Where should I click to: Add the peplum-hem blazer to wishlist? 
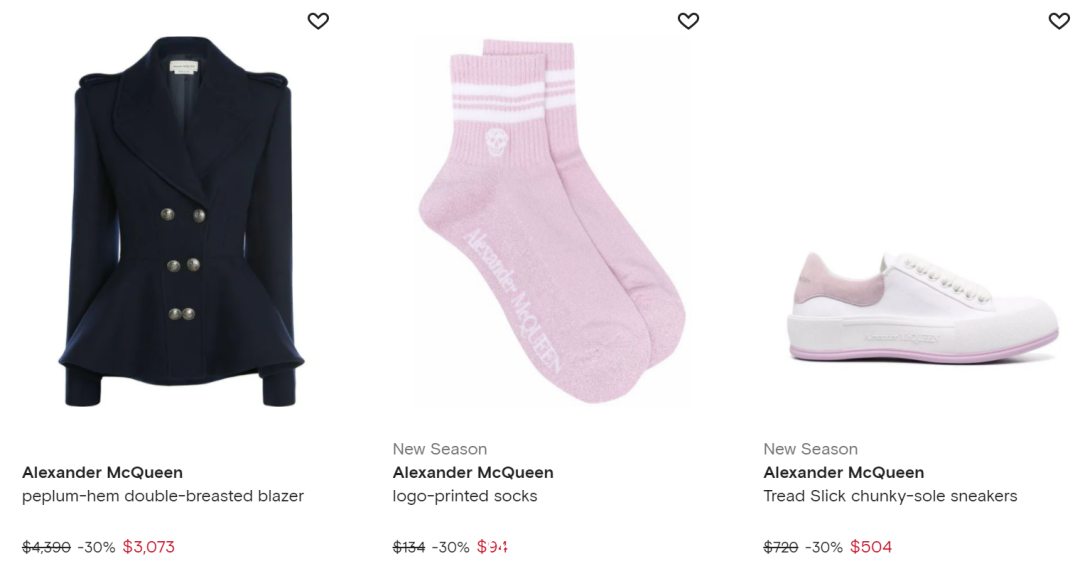click(x=318, y=21)
